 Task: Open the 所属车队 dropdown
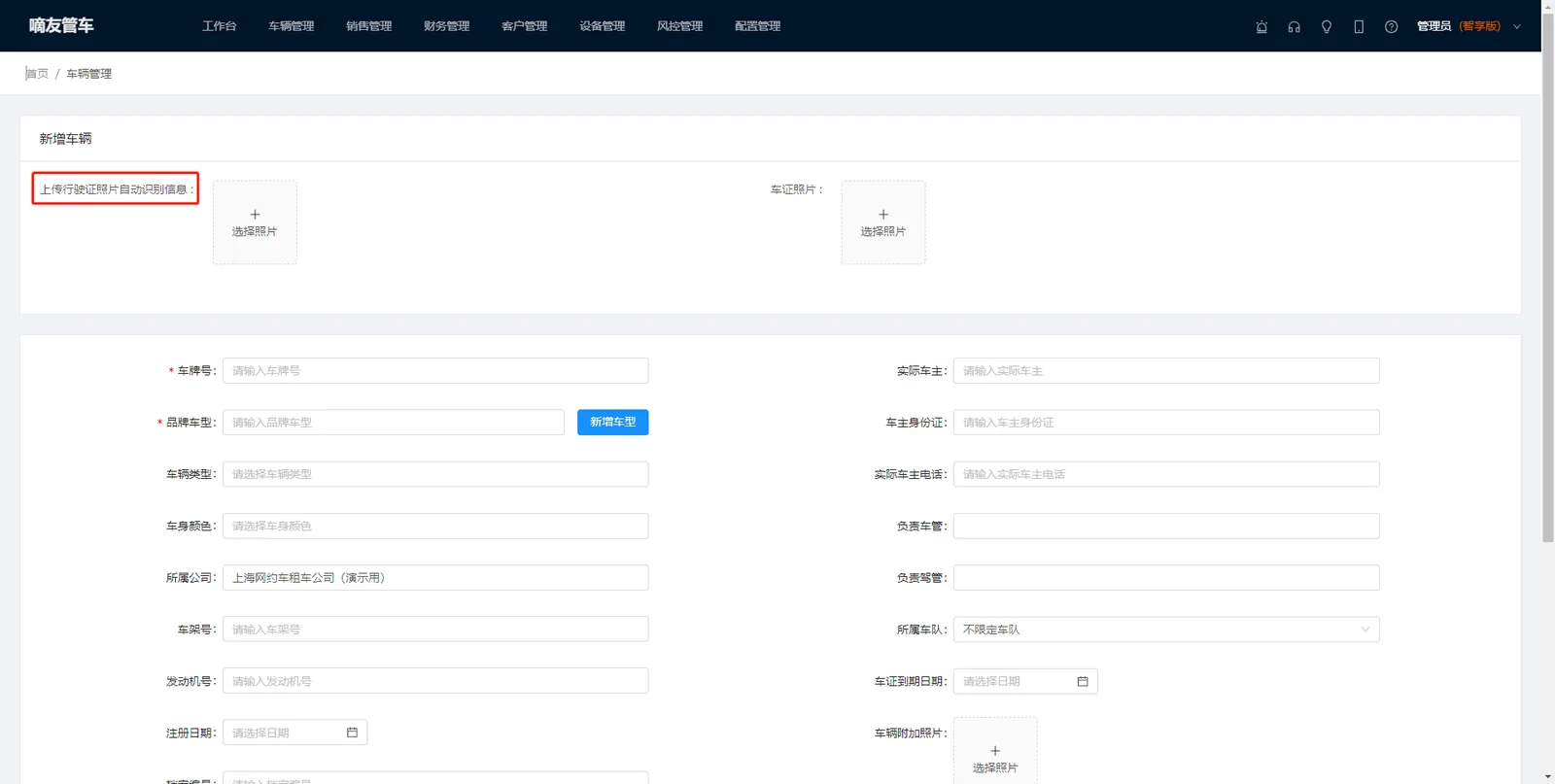point(1166,630)
